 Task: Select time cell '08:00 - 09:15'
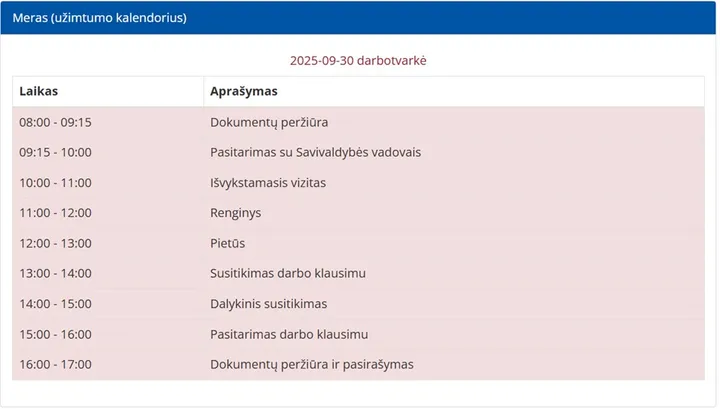coord(56,122)
